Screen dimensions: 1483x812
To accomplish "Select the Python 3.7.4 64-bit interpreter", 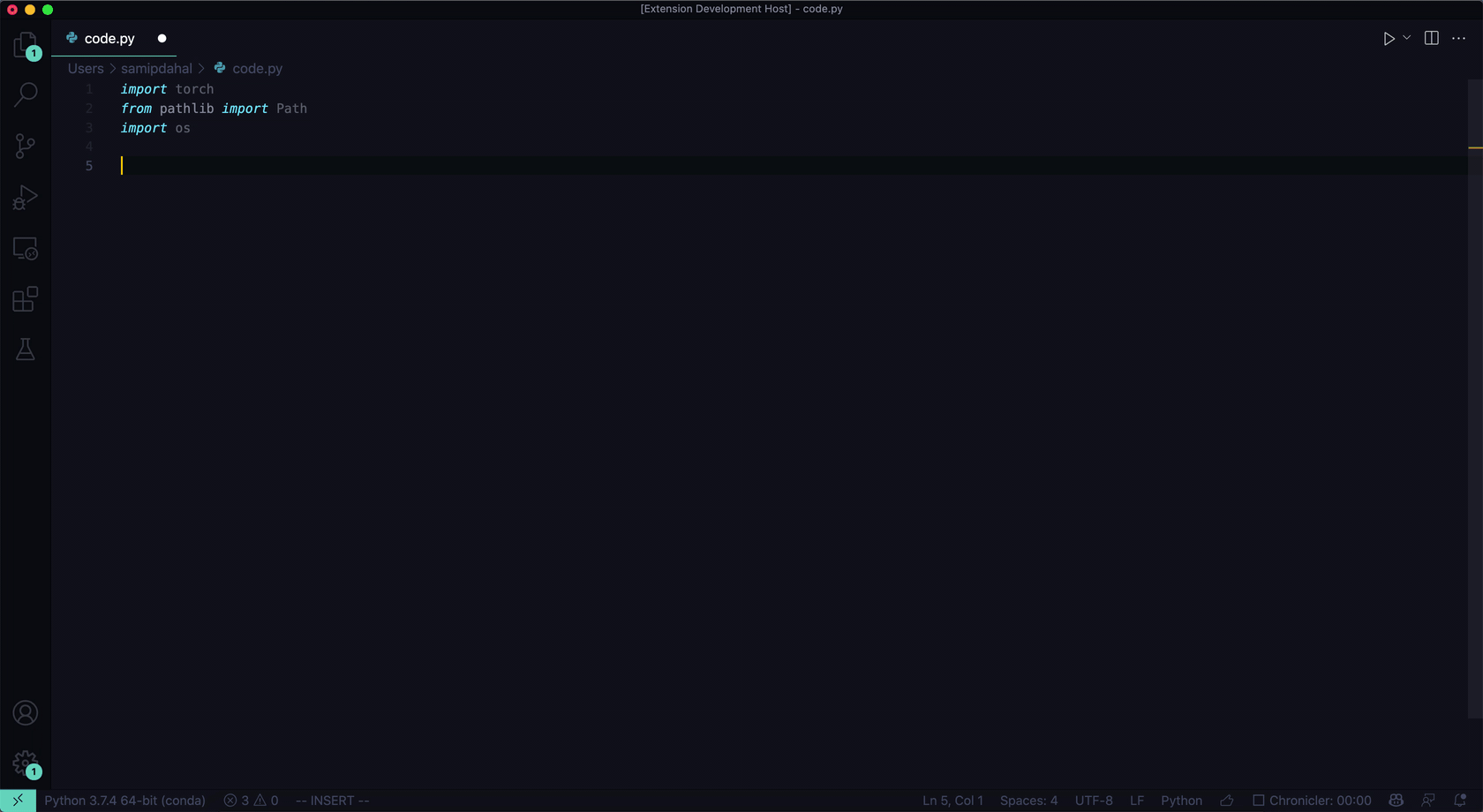I will click(124, 801).
